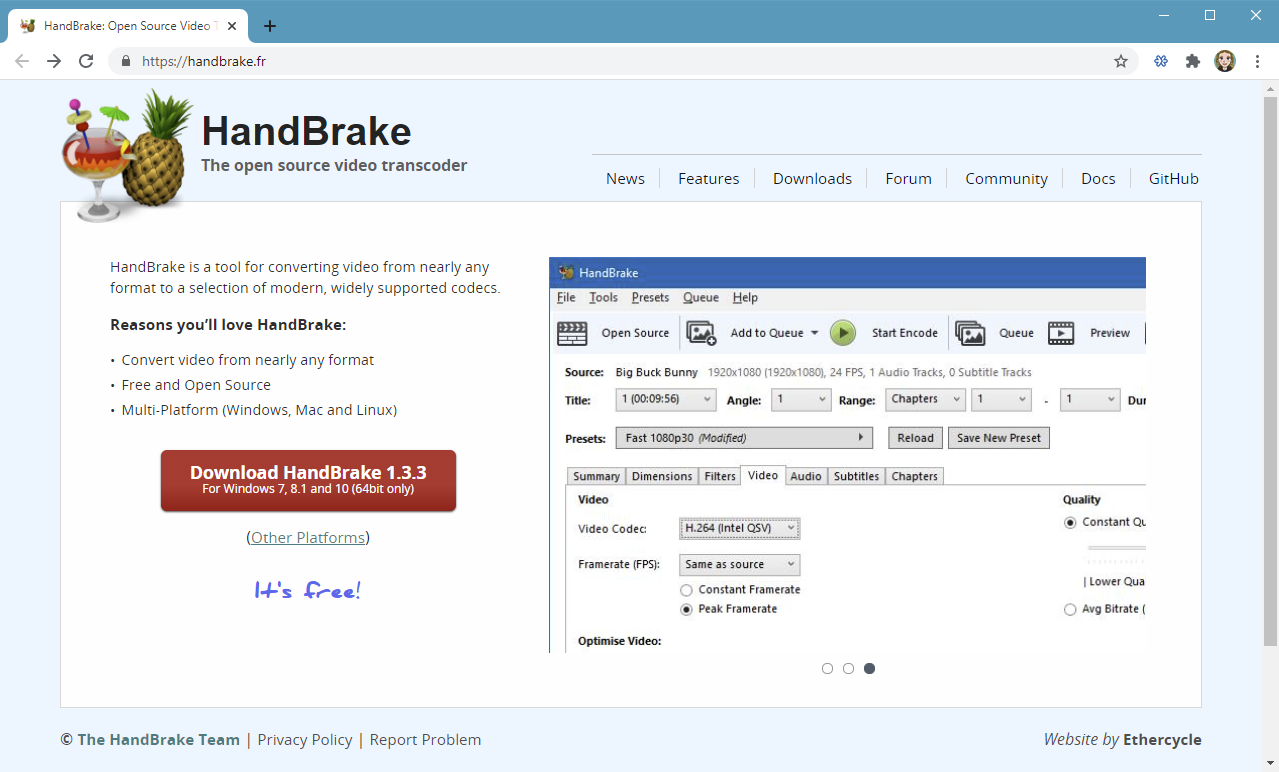The width and height of the screenshot is (1279, 772).
Task: Open the Tools menu
Action: pos(603,298)
